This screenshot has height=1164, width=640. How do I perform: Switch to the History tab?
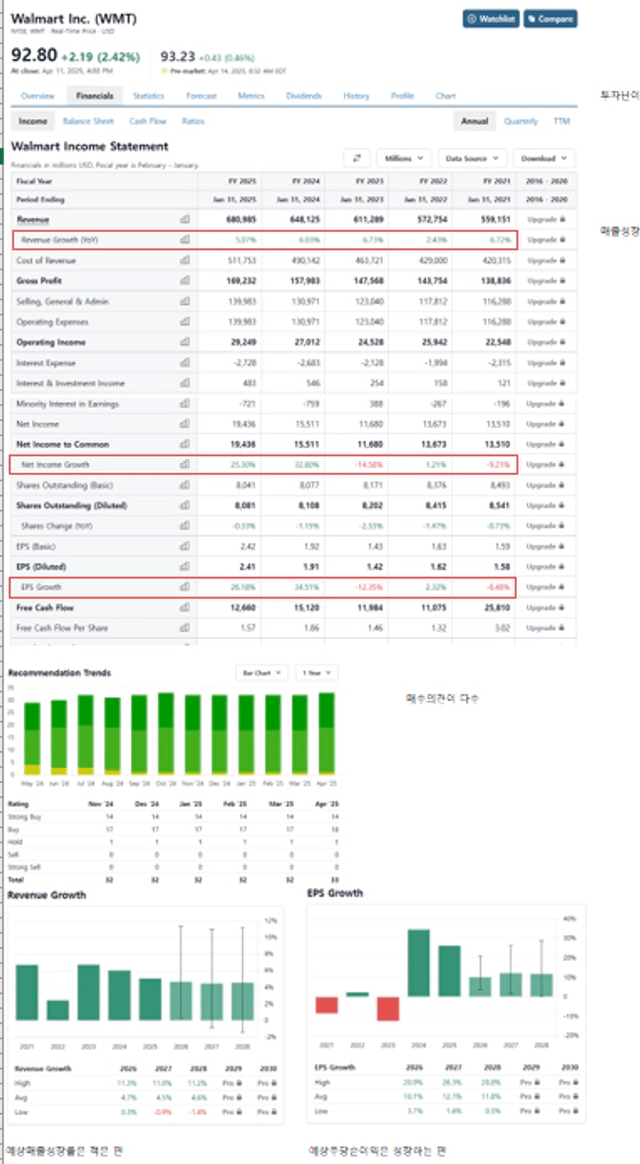click(356, 96)
